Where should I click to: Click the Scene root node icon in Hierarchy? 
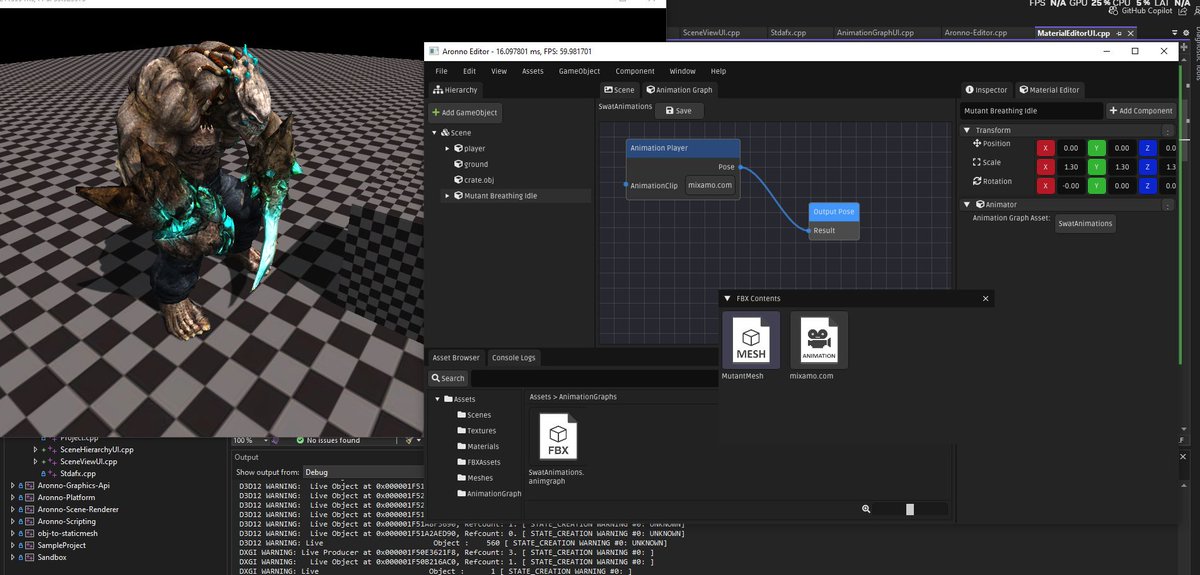(x=444, y=133)
